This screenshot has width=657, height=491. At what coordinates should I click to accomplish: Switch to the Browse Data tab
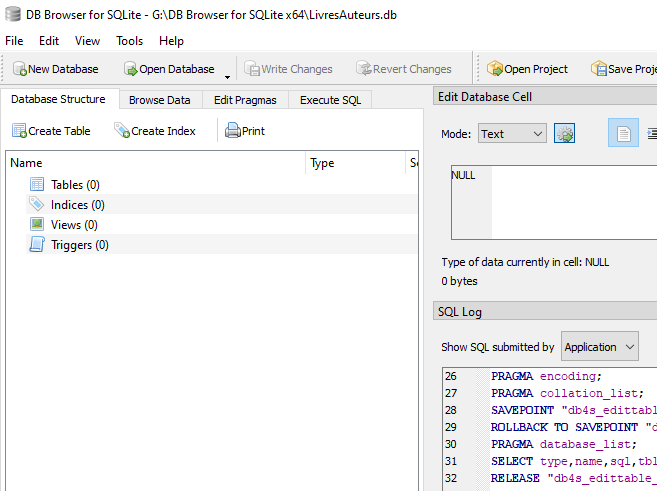(x=160, y=100)
